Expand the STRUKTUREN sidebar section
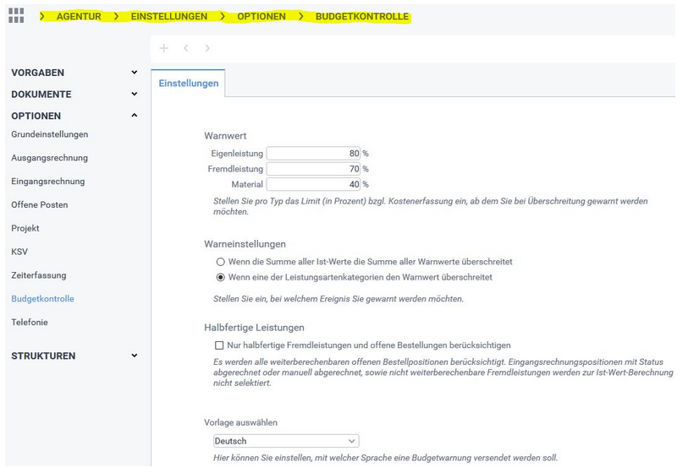This screenshot has height=473, width=688. 134,356
